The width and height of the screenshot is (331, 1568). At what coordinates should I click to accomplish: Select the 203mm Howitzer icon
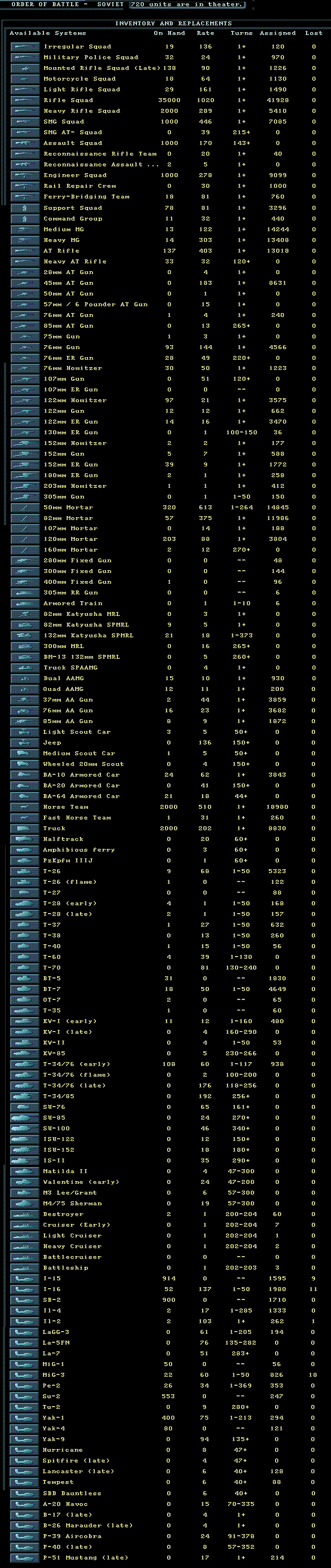(25, 486)
